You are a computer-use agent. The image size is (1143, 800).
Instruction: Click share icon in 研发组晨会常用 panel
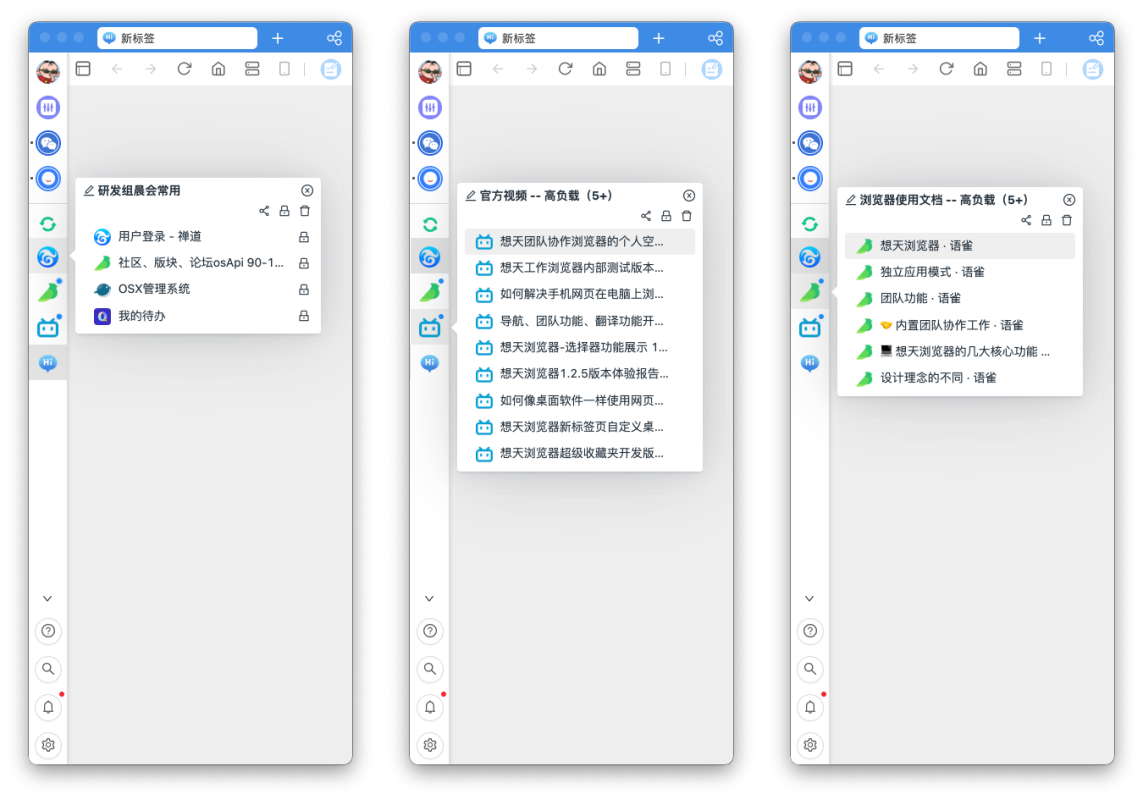coord(264,211)
